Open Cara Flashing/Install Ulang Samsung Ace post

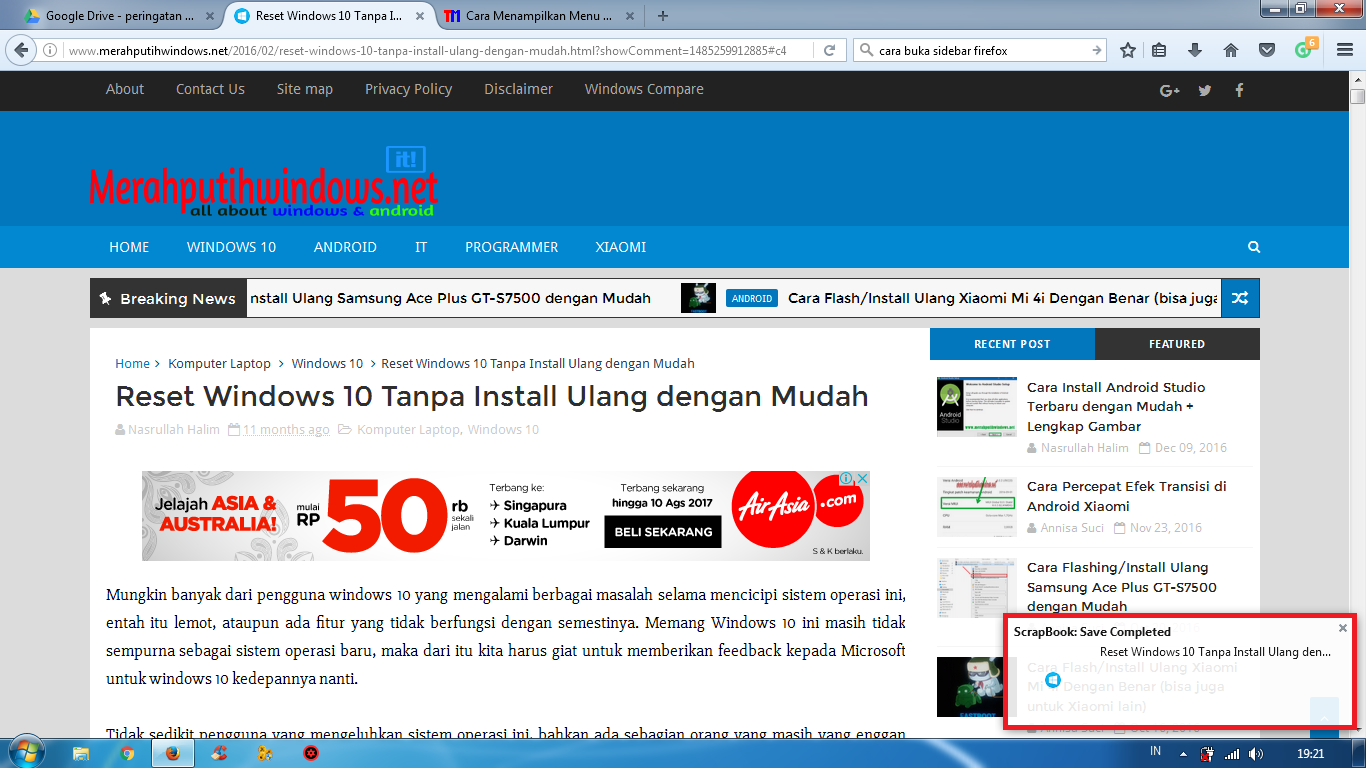tap(1122, 587)
